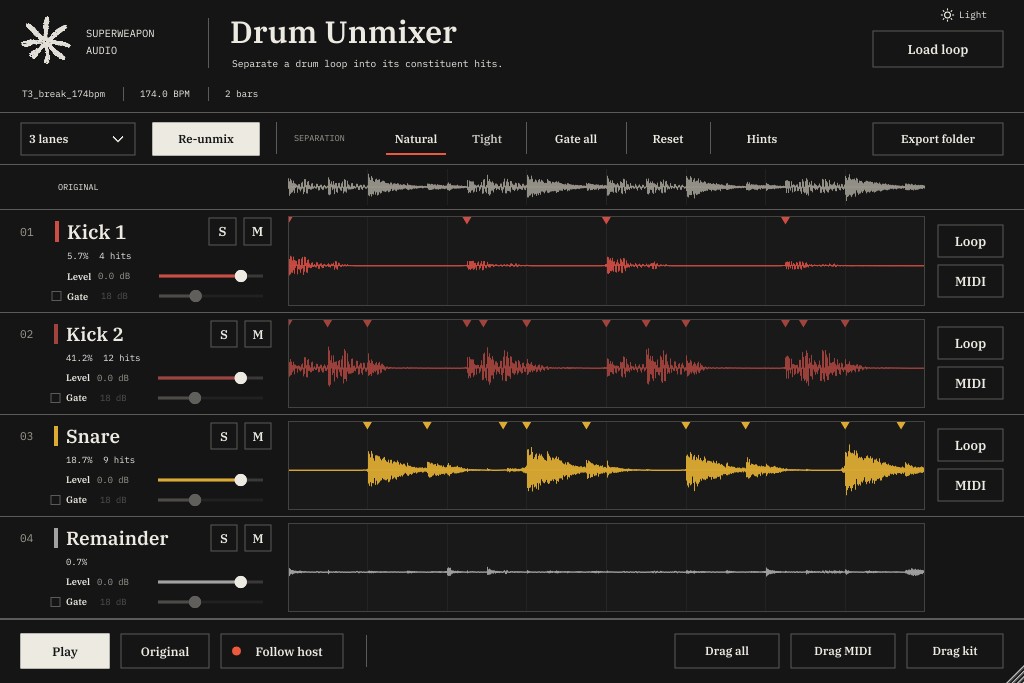Image resolution: width=1024 pixels, height=683 pixels.
Task: Select the Natural separation tab
Action: [416, 139]
